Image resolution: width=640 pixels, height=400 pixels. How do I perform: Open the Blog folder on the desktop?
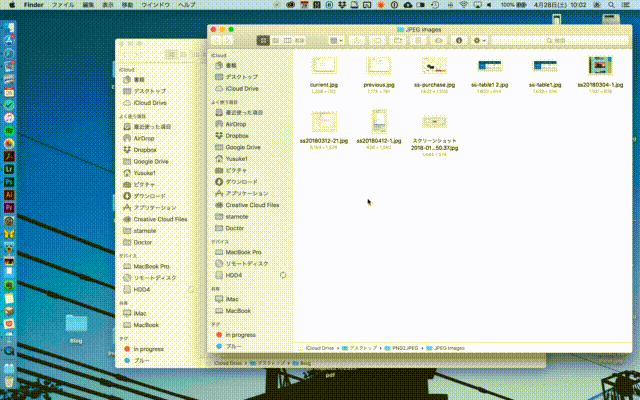76,324
